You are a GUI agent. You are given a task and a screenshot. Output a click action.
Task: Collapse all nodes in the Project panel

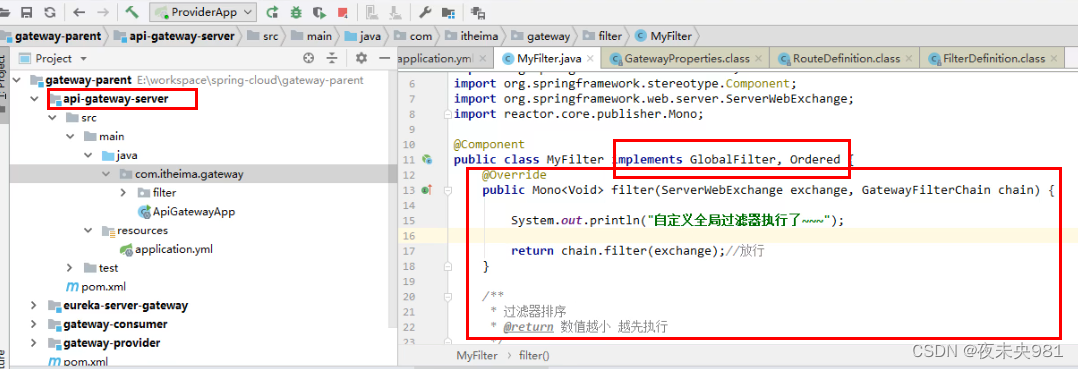tap(332, 58)
